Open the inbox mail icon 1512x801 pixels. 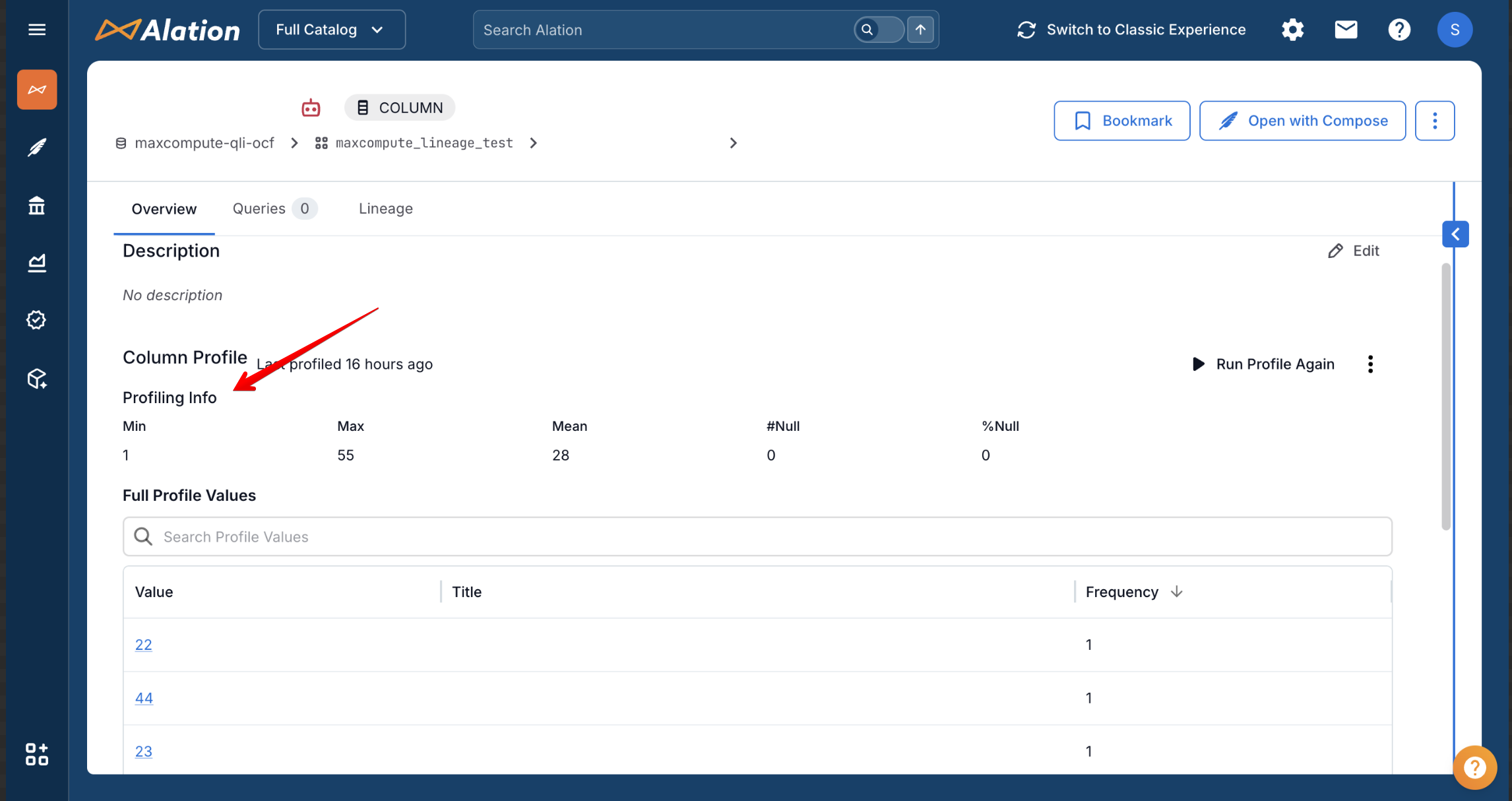1346,30
